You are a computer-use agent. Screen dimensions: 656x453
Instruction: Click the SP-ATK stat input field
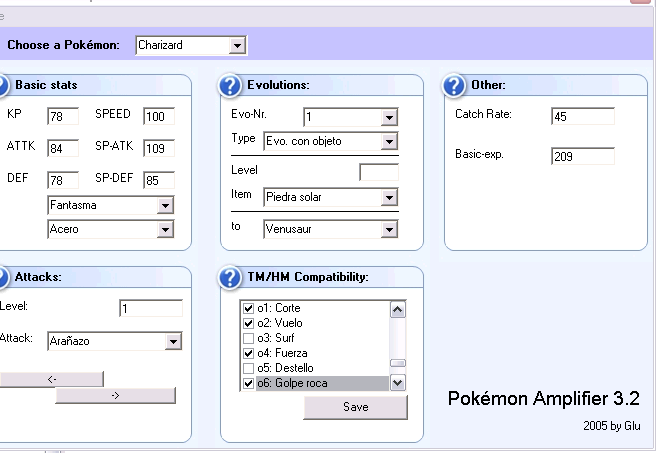tap(159, 148)
